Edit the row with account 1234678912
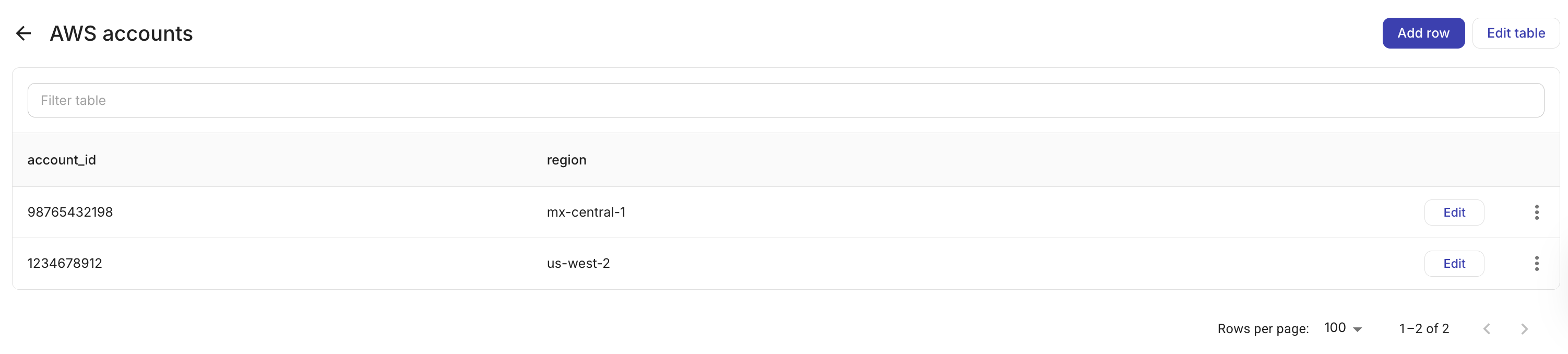Image resolution: width=1568 pixels, height=354 pixels. [1454, 263]
